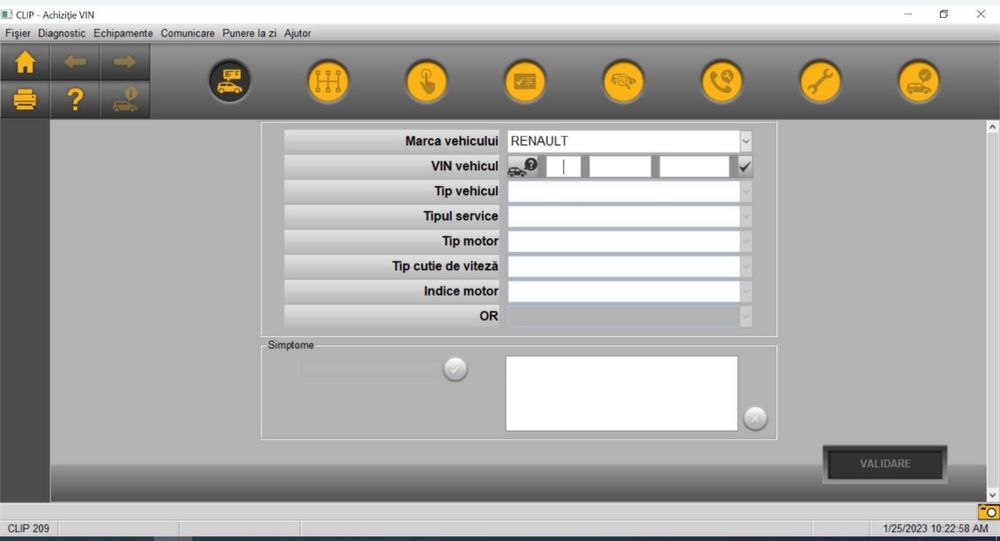The width and height of the screenshot is (1000, 541).
Task: Open the checklist card round icon
Action: tap(525, 82)
